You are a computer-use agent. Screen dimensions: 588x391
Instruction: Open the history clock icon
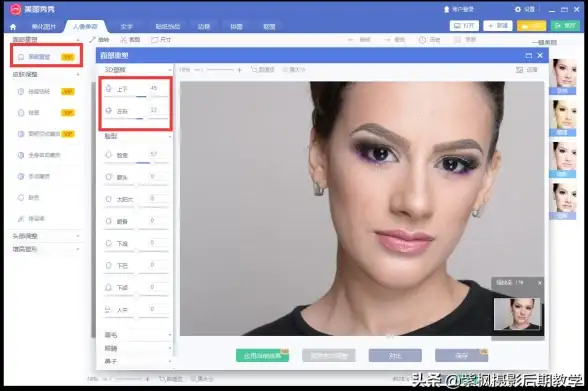click(x=422, y=39)
